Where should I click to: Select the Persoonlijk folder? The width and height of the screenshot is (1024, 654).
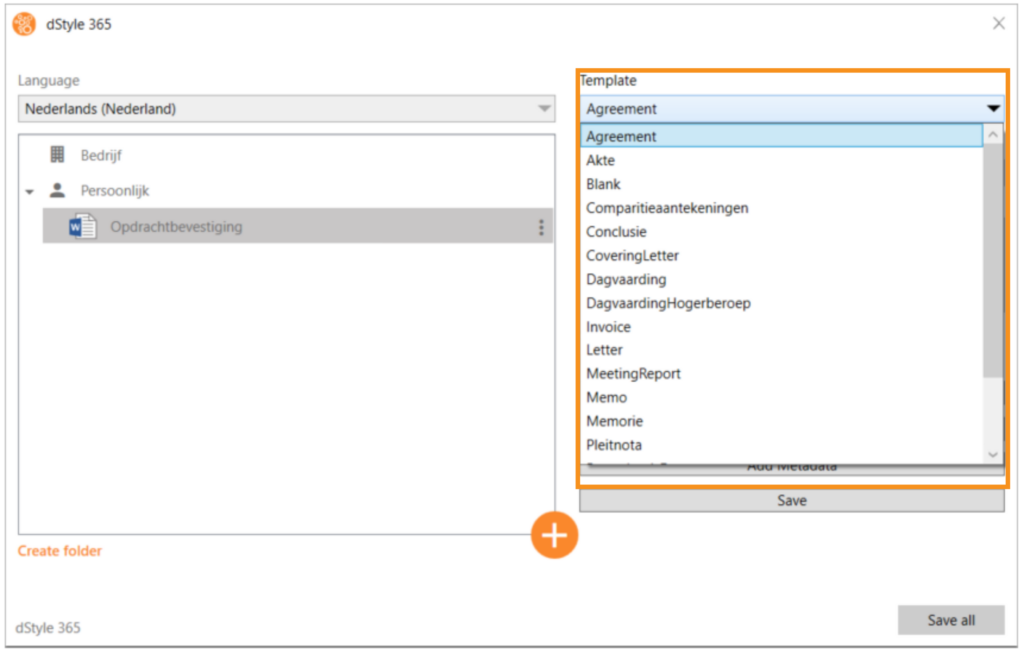click(x=115, y=191)
